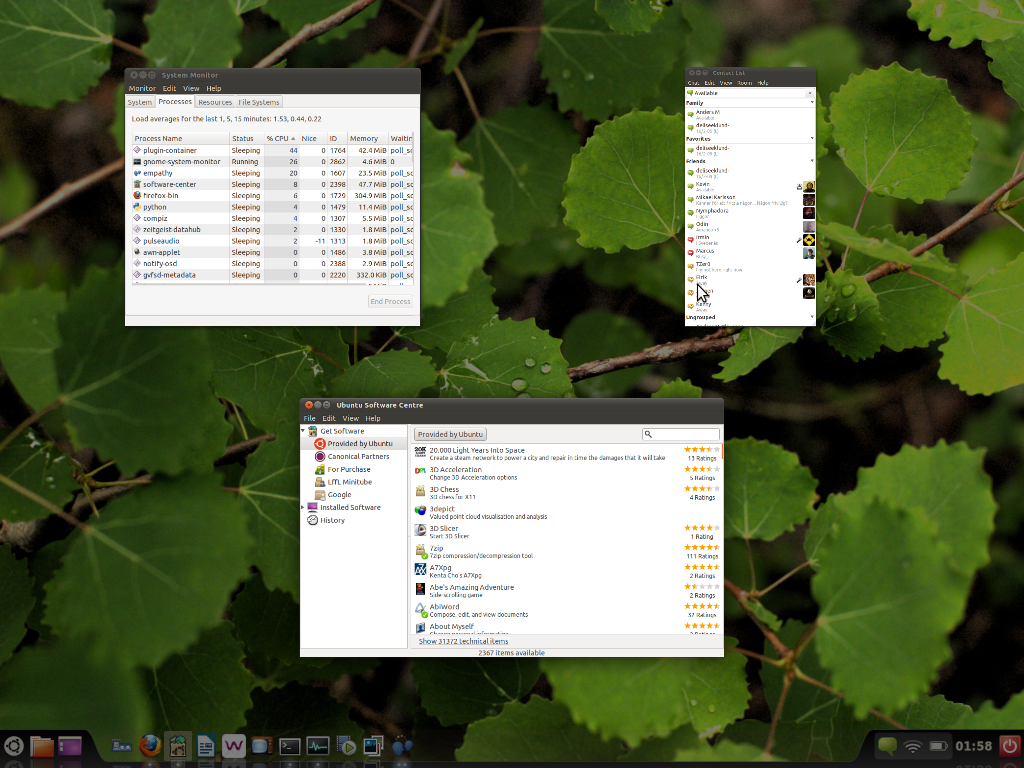Screen dimensions: 1024x768
Task: Click the red power button in tray
Action: click(1010, 746)
